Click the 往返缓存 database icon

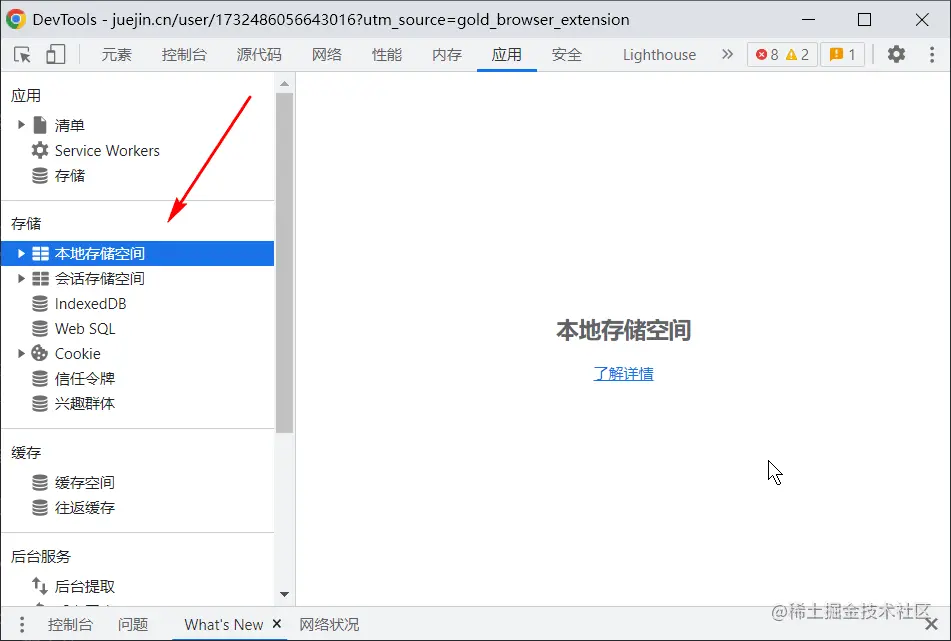tap(40, 508)
